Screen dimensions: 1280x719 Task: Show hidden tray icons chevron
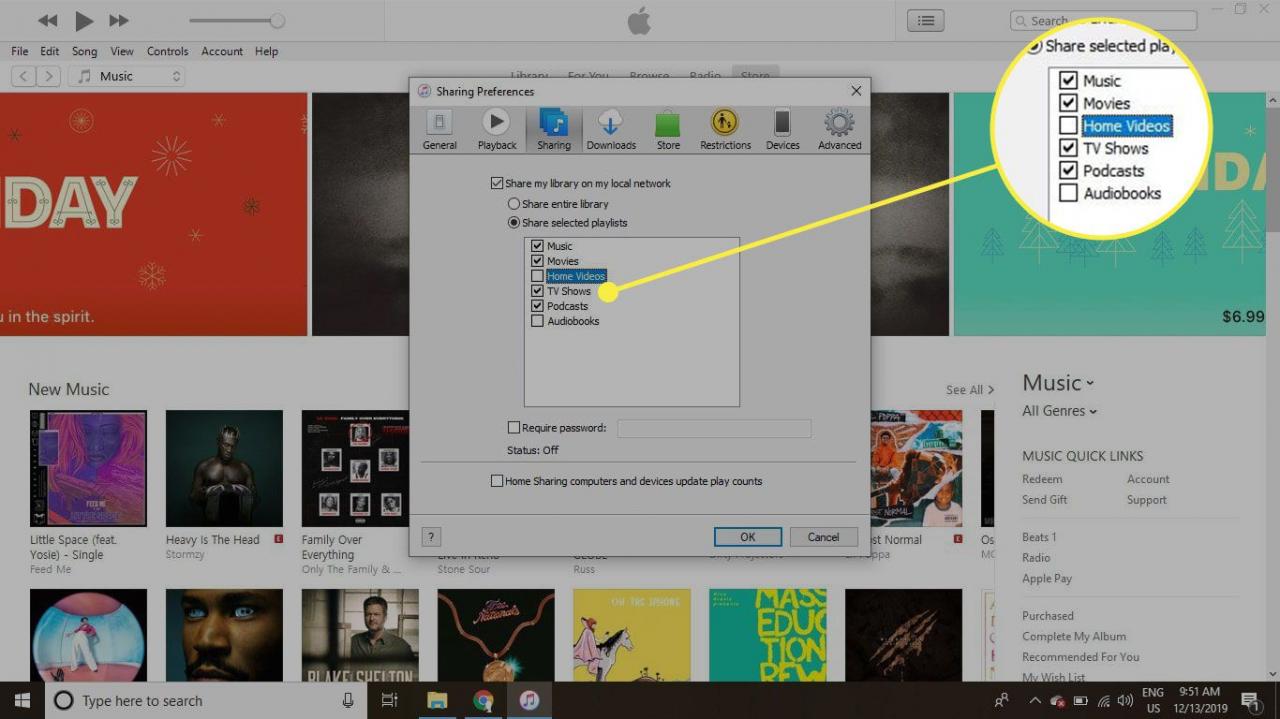(x=1035, y=700)
